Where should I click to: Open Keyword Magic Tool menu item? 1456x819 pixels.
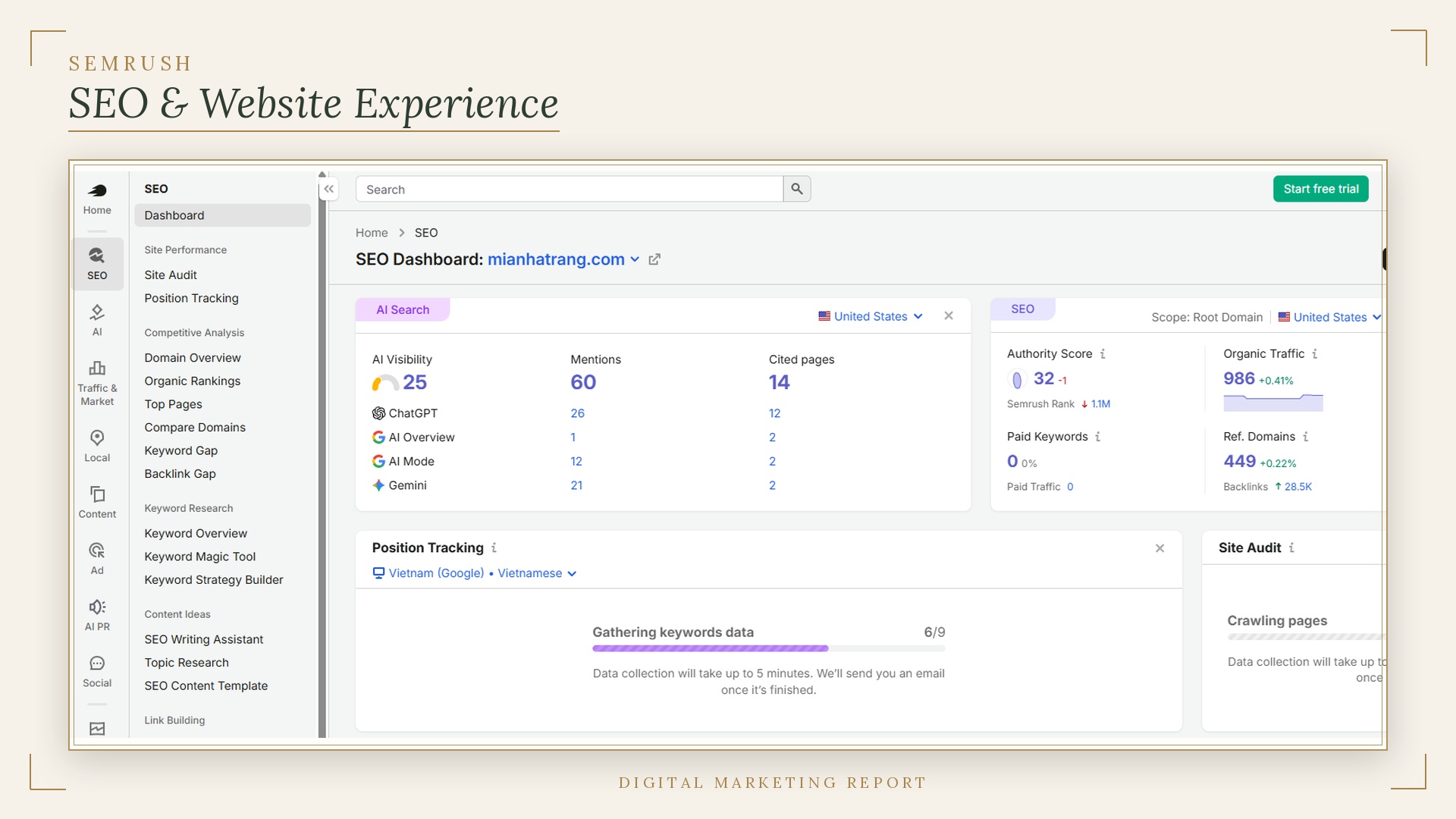pos(200,557)
